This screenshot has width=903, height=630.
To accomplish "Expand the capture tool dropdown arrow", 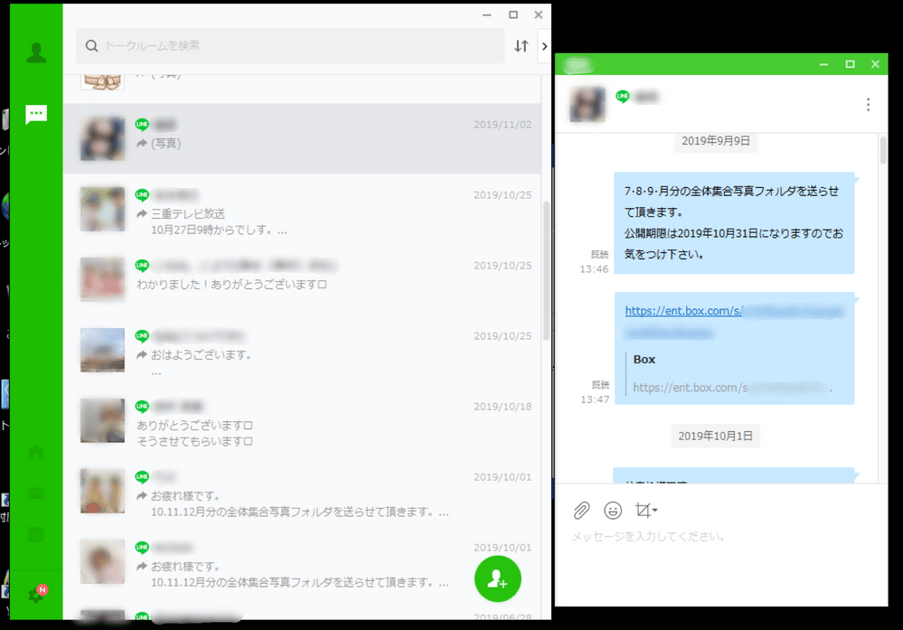I will click(x=655, y=511).
